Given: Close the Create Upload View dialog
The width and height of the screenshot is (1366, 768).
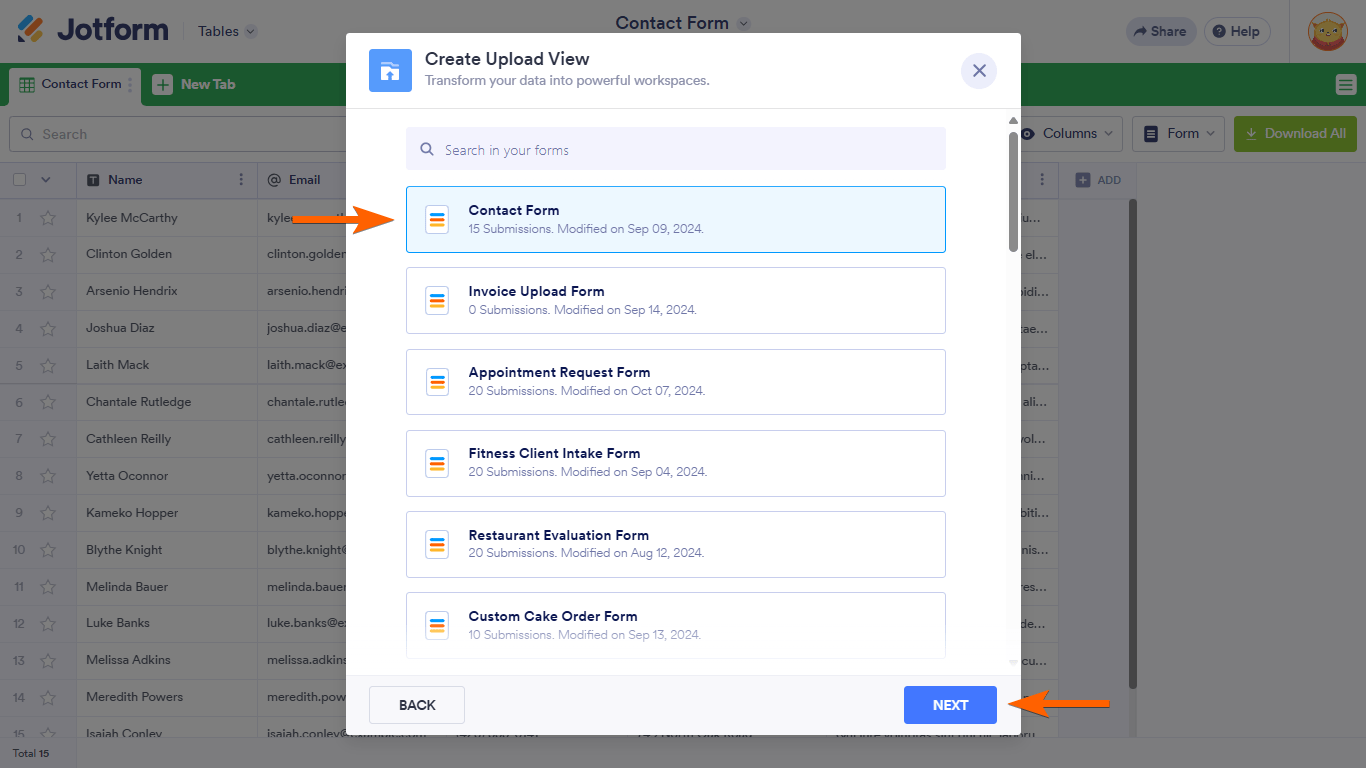Looking at the screenshot, I should (979, 71).
